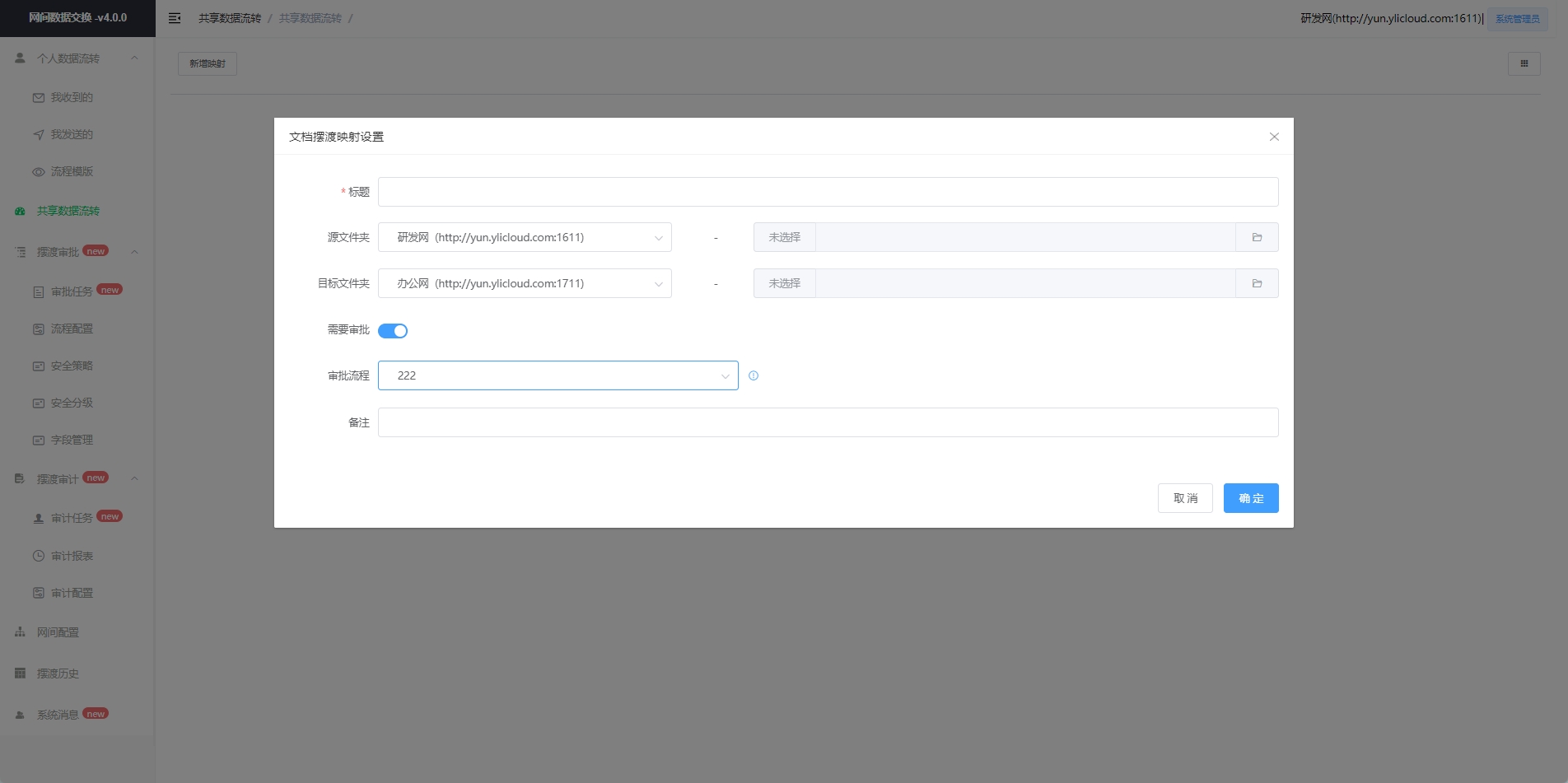This screenshot has width=1568, height=783.
Task: Click the target folder browse icon
Action: [1257, 283]
